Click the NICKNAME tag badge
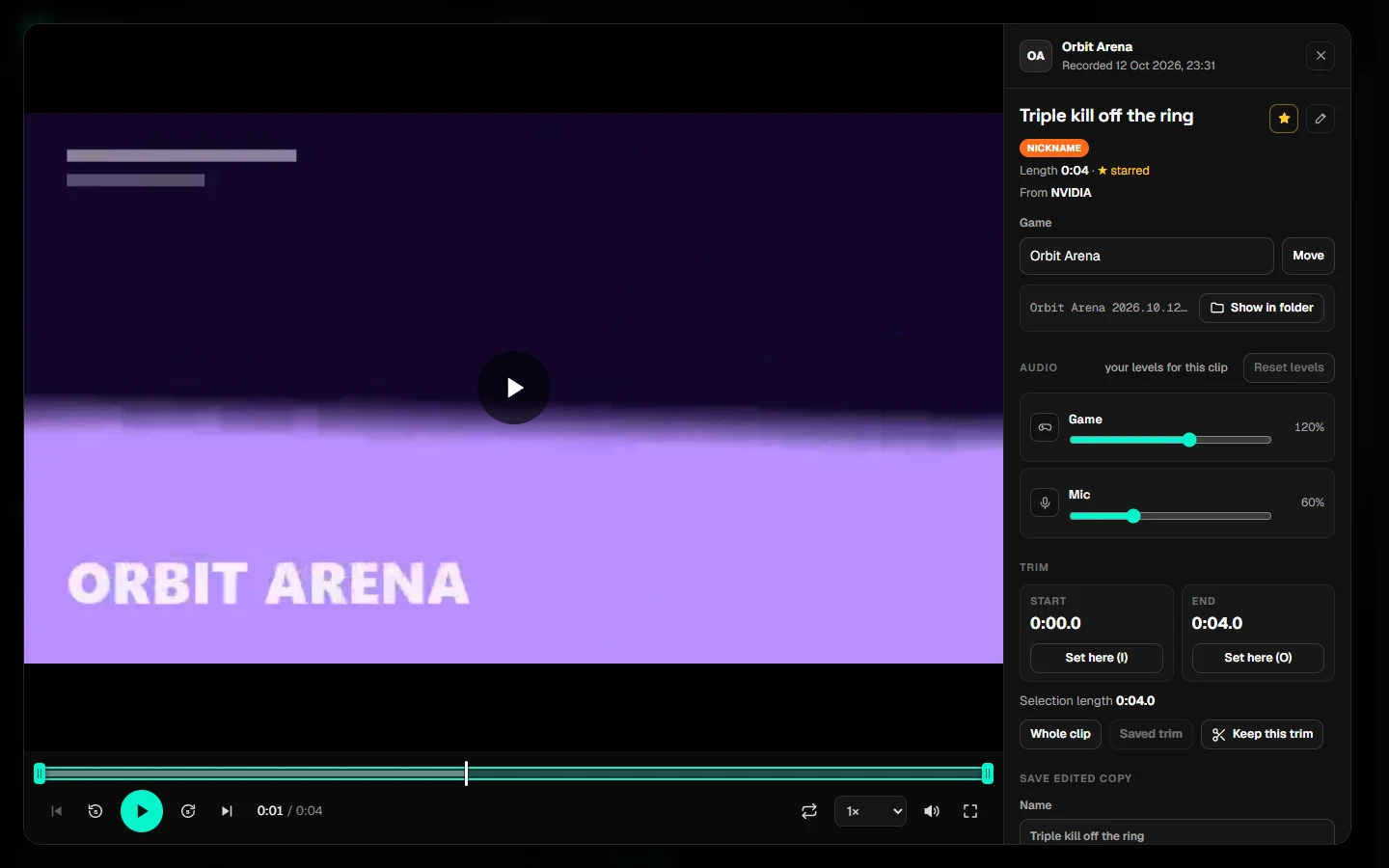This screenshot has height=868, width=1389. 1054,149
